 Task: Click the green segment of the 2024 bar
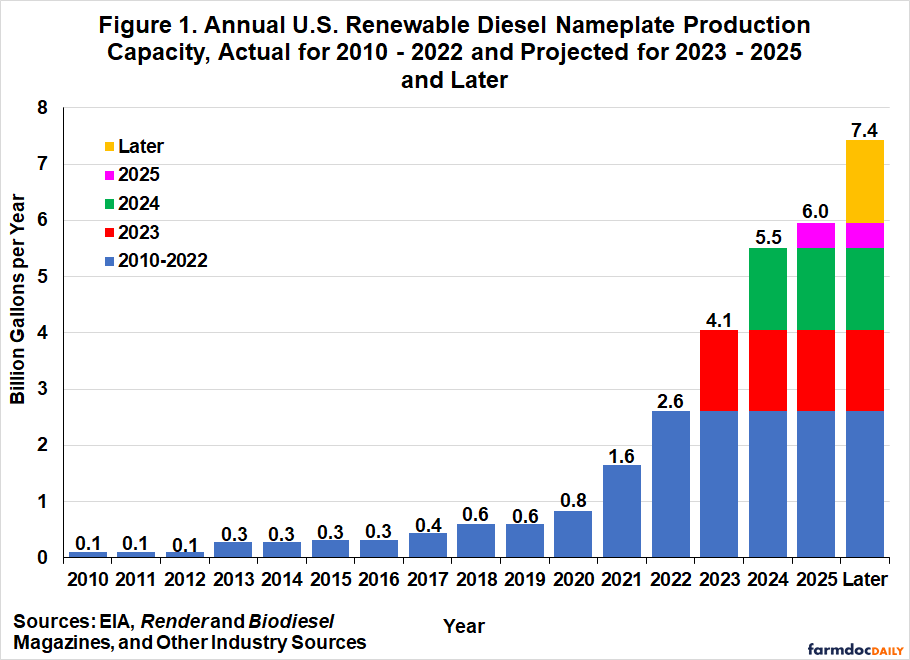768,289
